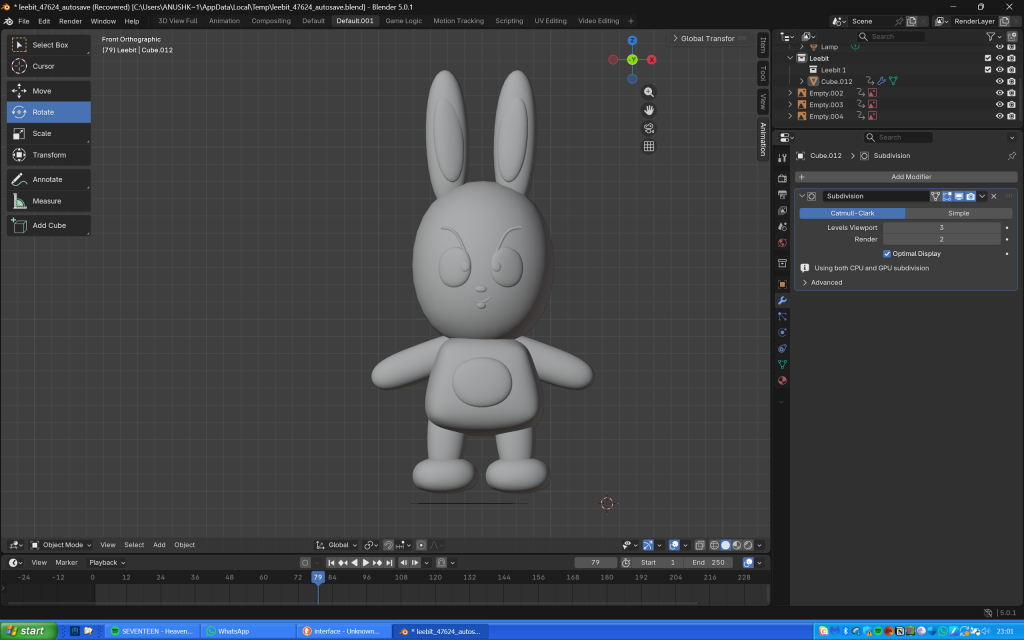This screenshot has height=640, width=1024.
Task: Select the Simple subdivision type
Action: tap(958, 213)
